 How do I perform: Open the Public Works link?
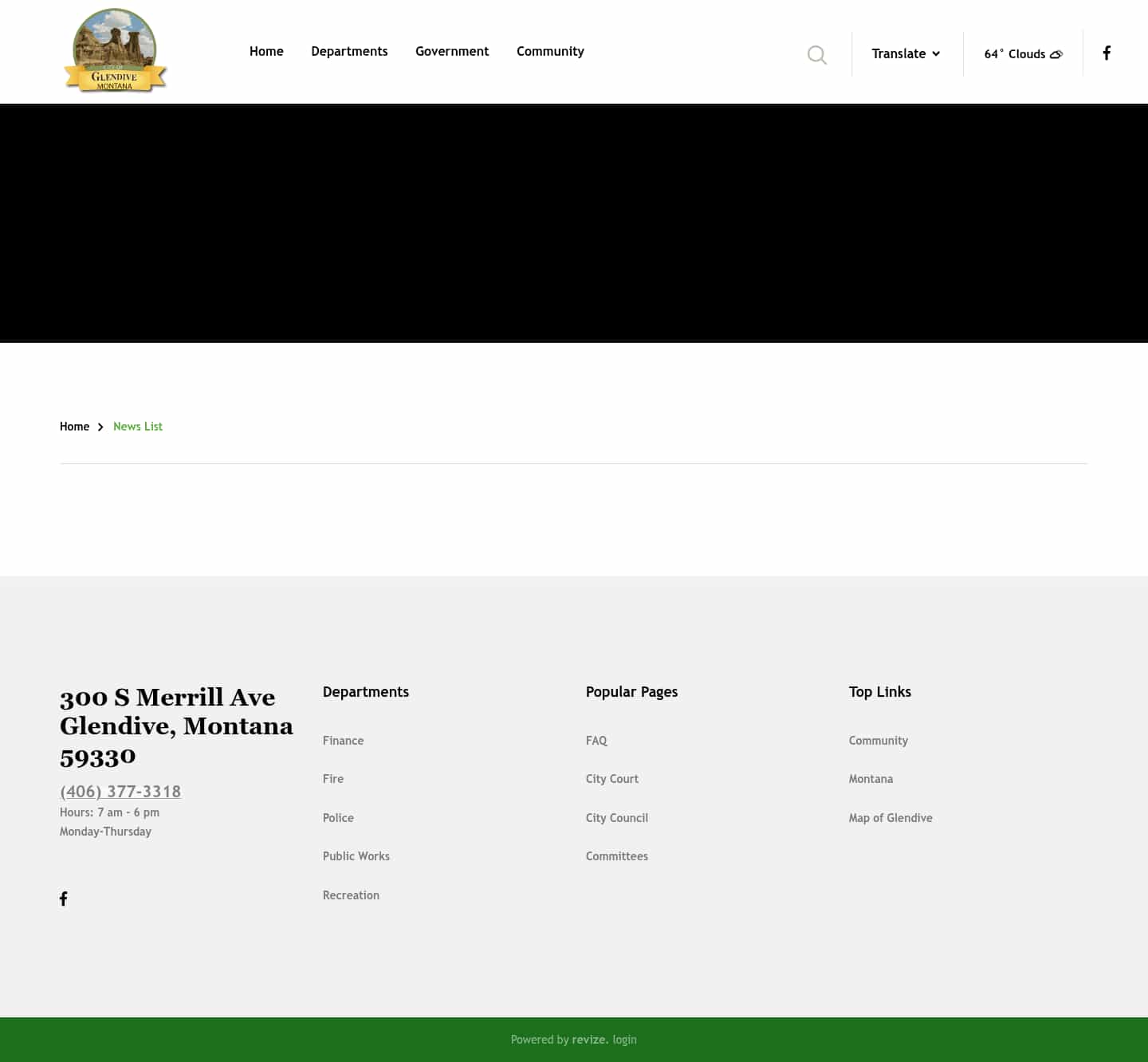(356, 856)
